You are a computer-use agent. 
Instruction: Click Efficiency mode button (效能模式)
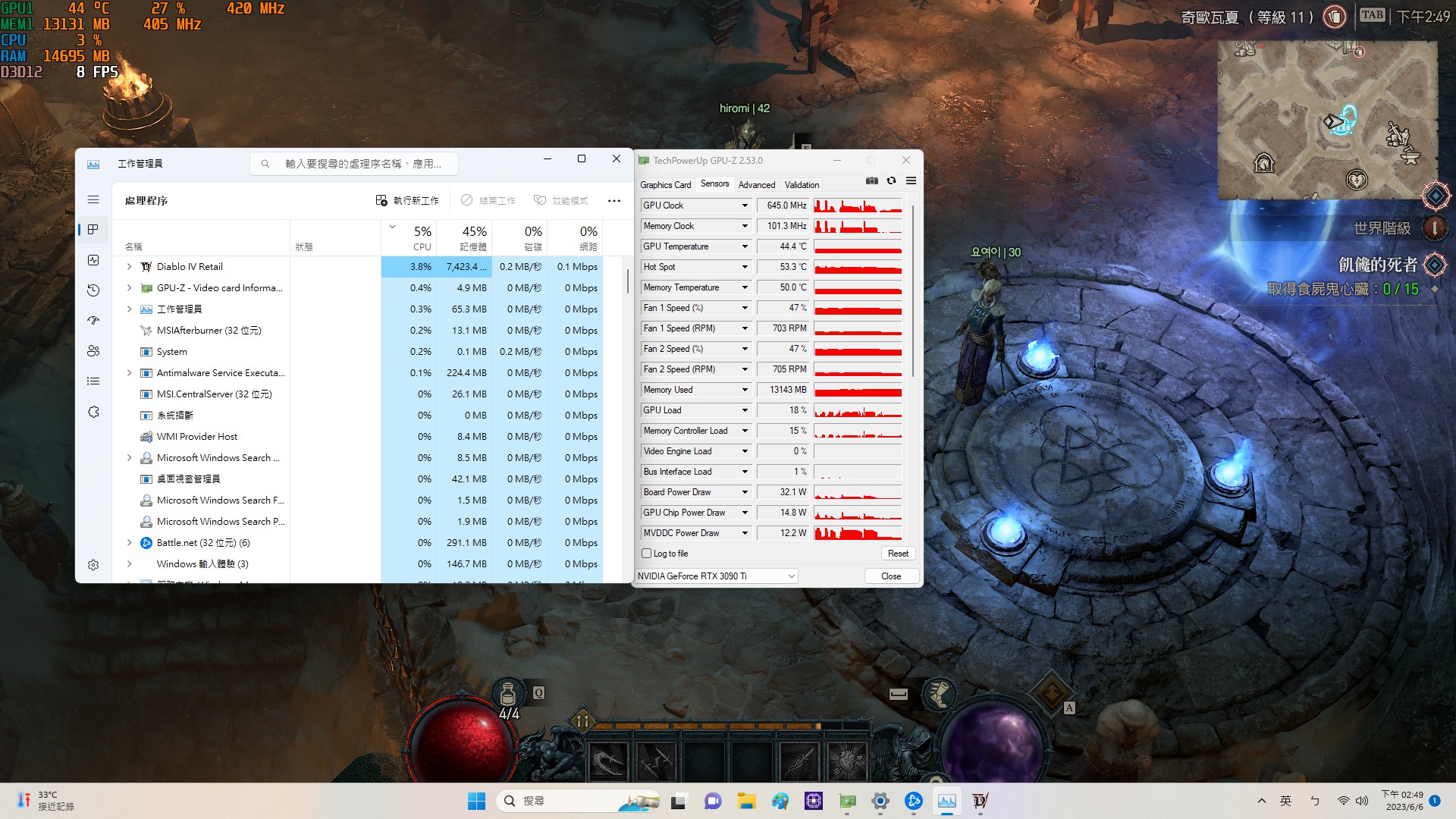561,200
